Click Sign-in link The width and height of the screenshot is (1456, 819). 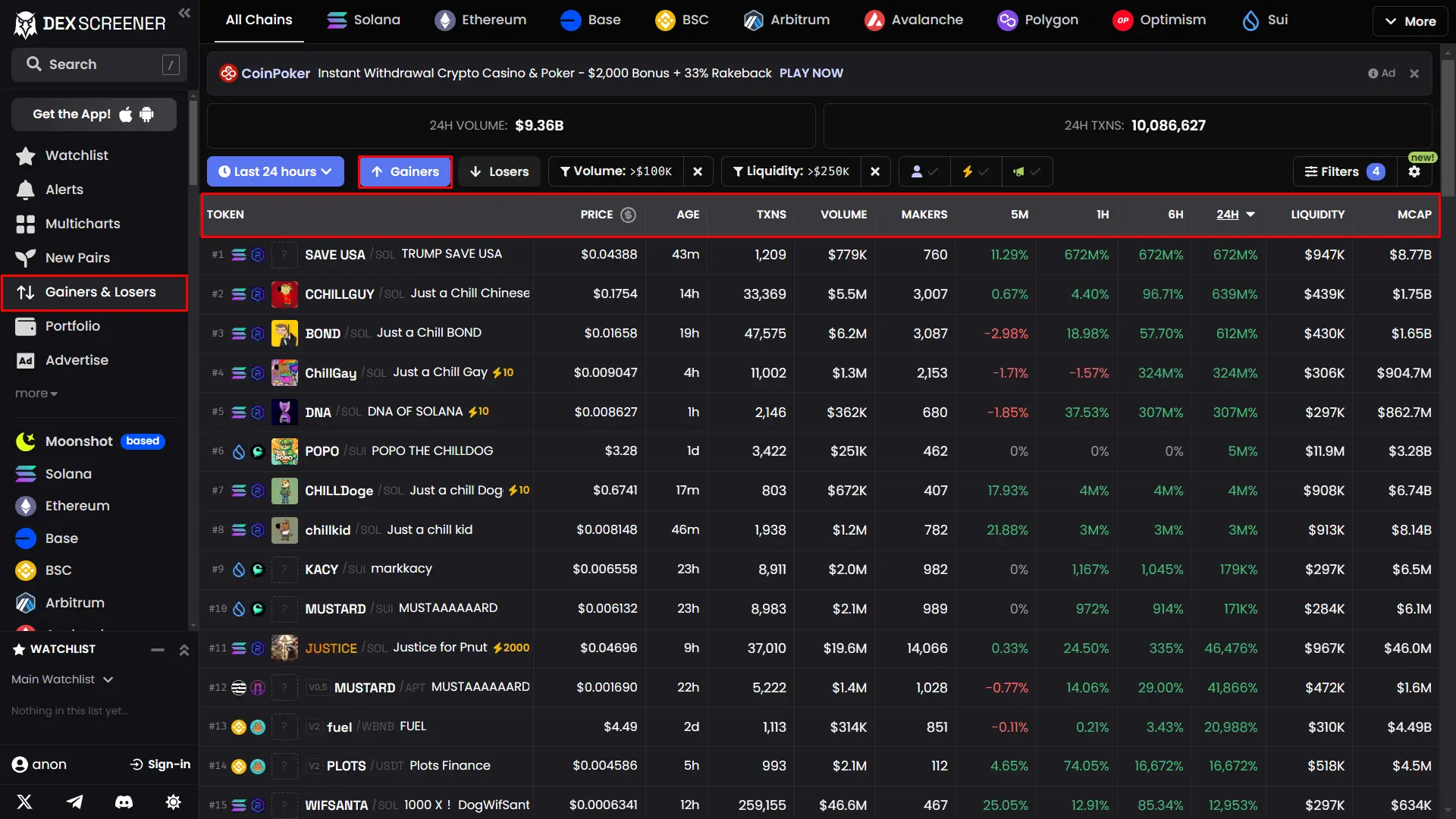(x=160, y=764)
